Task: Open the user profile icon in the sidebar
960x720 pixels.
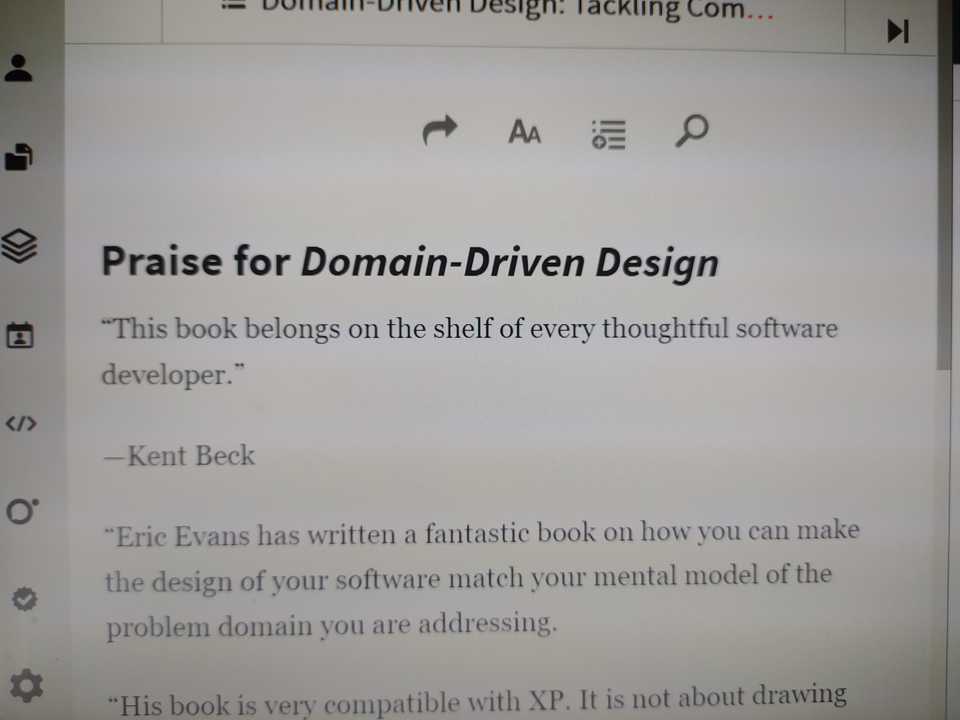Action: coord(18,66)
